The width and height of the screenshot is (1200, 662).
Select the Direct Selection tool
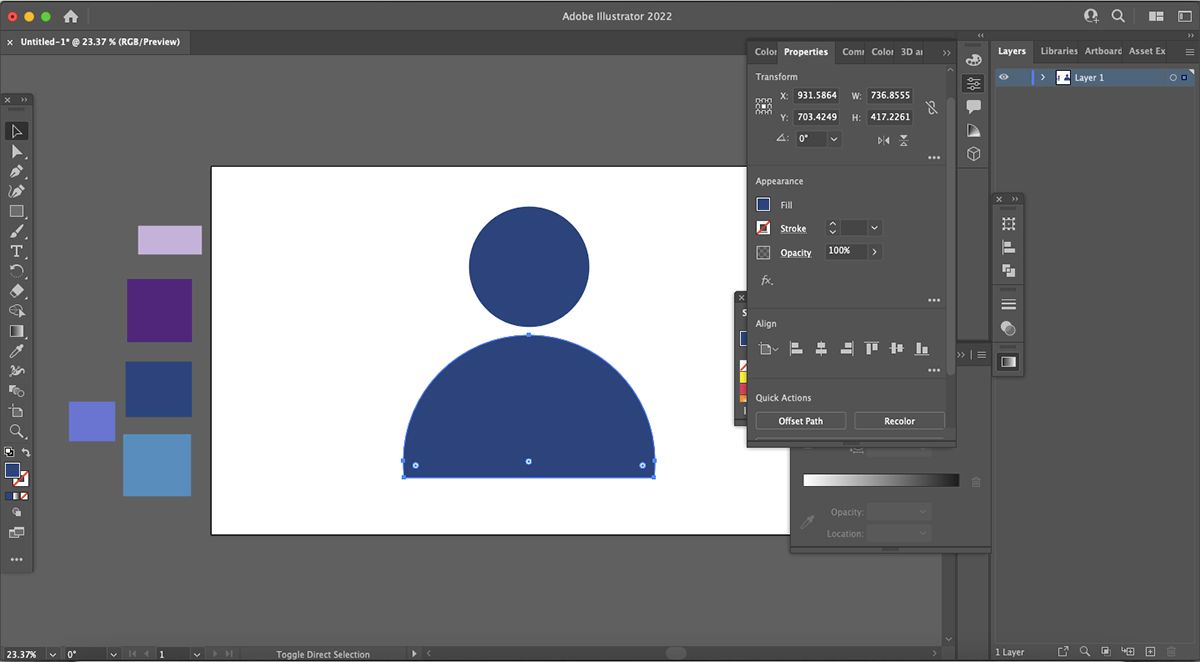pos(17,151)
